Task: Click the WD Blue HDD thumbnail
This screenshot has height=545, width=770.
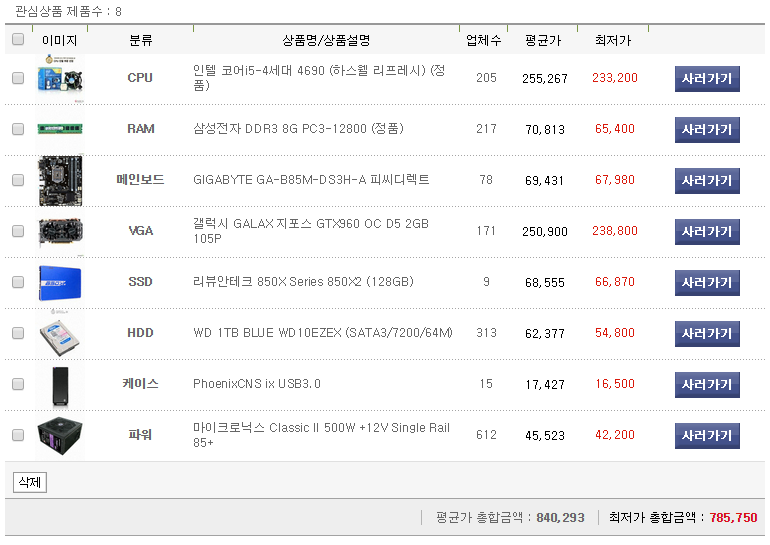Action: (60, 333)
